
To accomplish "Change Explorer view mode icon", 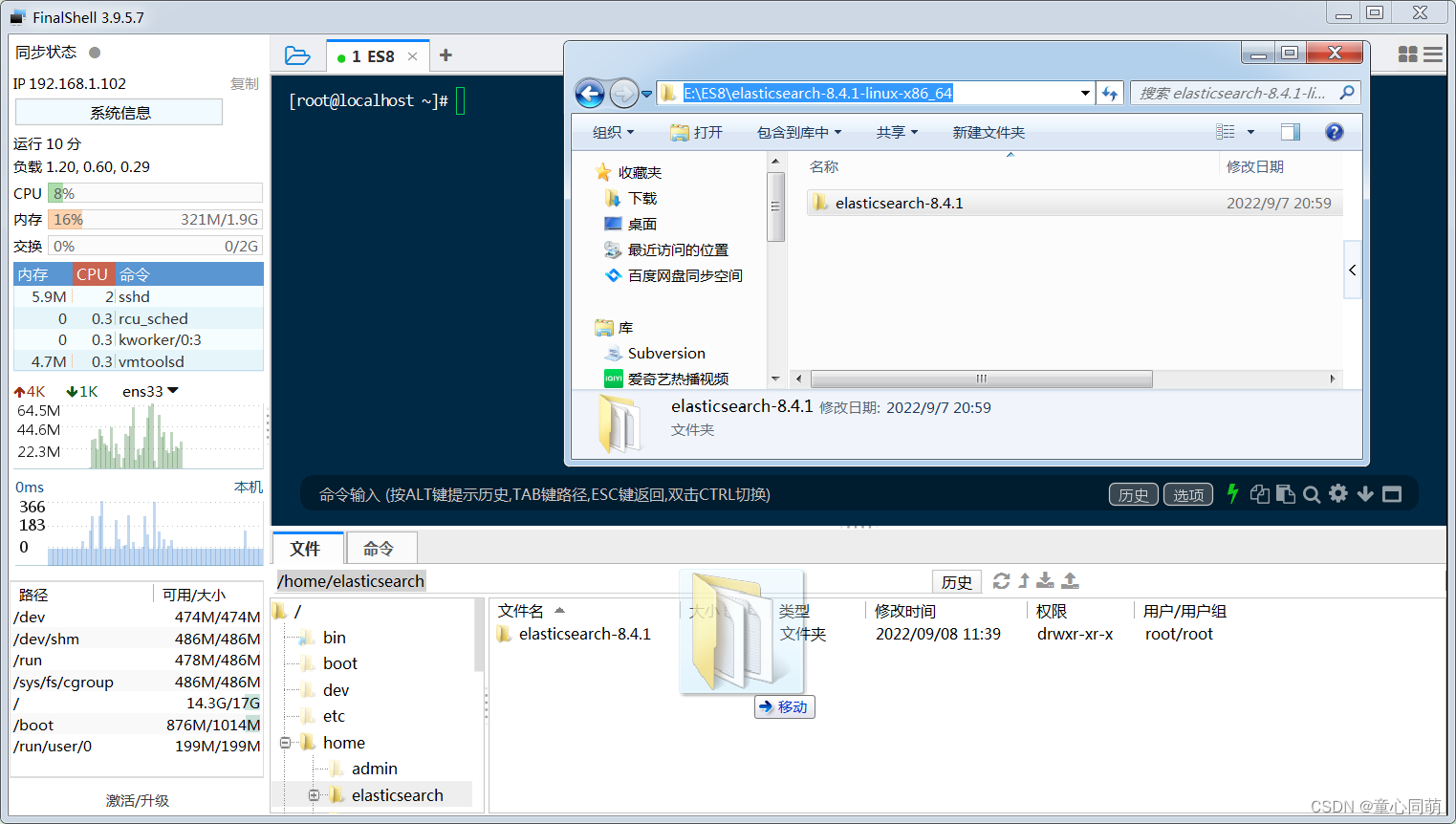I will click(1226, 132).
